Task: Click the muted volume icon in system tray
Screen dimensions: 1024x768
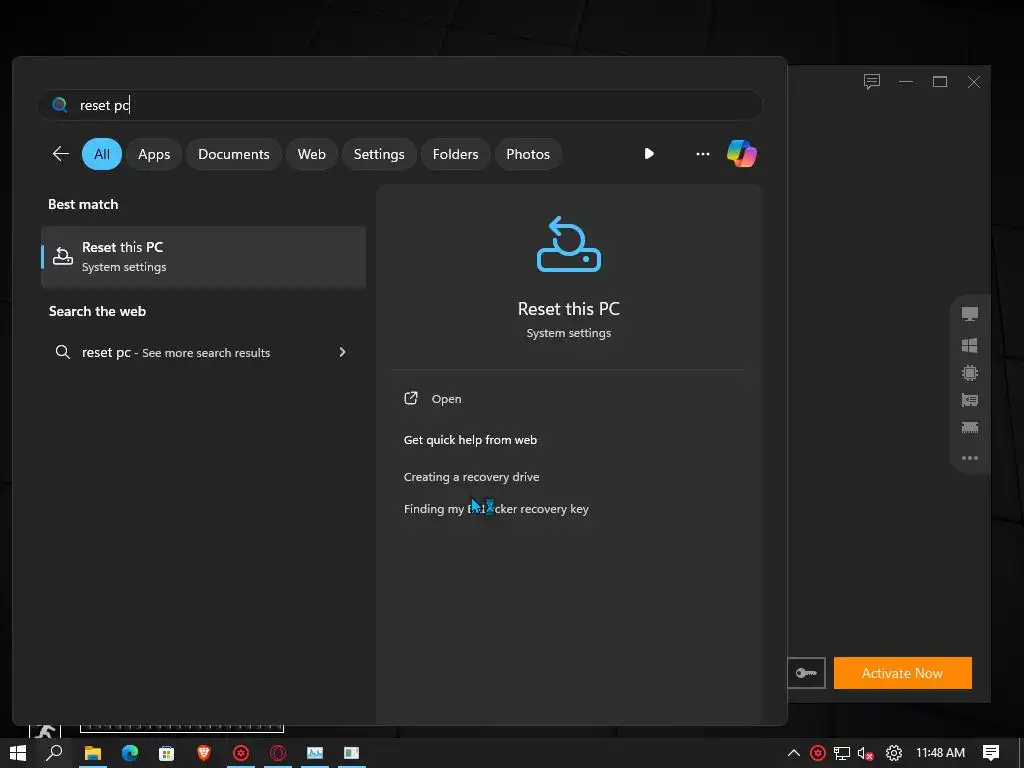Action: tap(866, 753)
